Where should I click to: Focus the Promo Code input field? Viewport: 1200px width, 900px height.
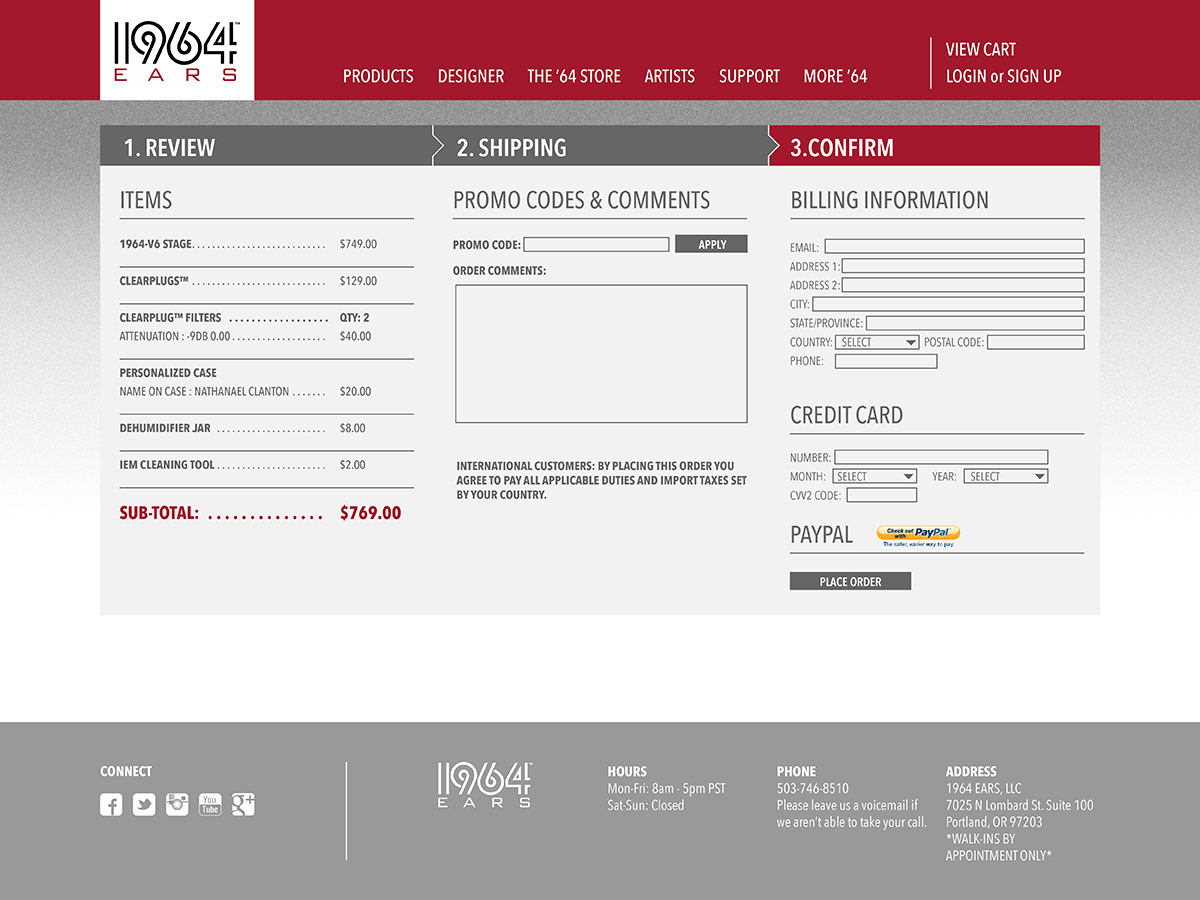coord(596,244)
